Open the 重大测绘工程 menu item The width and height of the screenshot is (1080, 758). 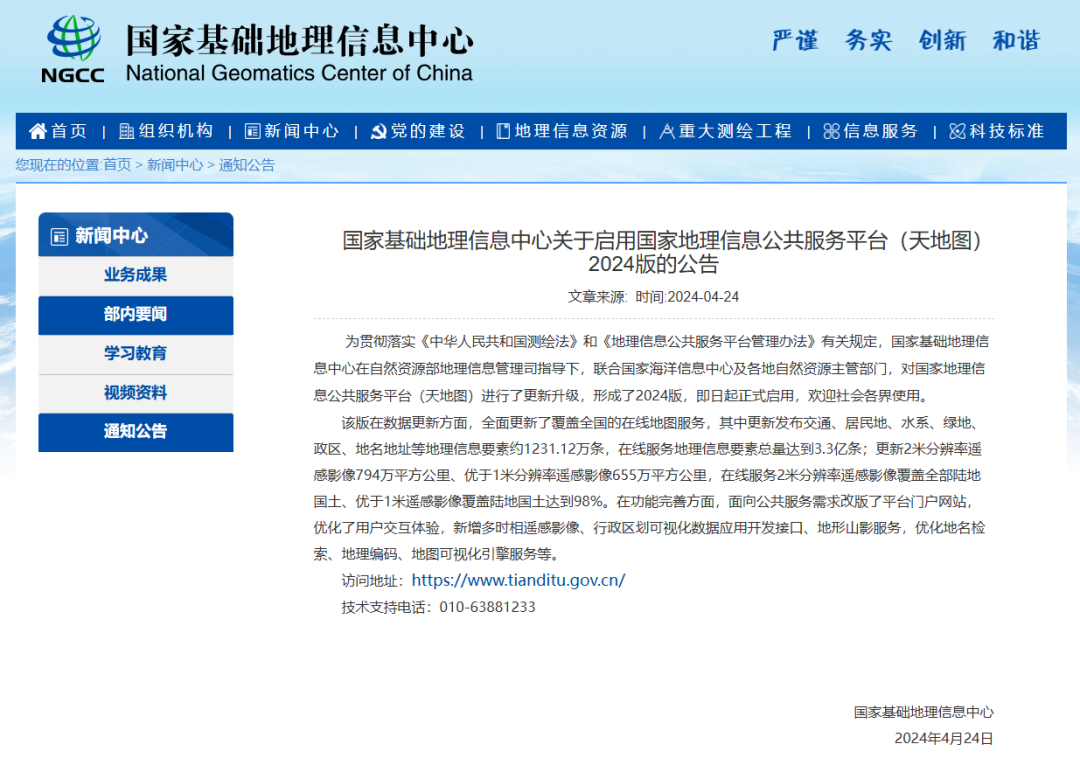tap(735, 131)
